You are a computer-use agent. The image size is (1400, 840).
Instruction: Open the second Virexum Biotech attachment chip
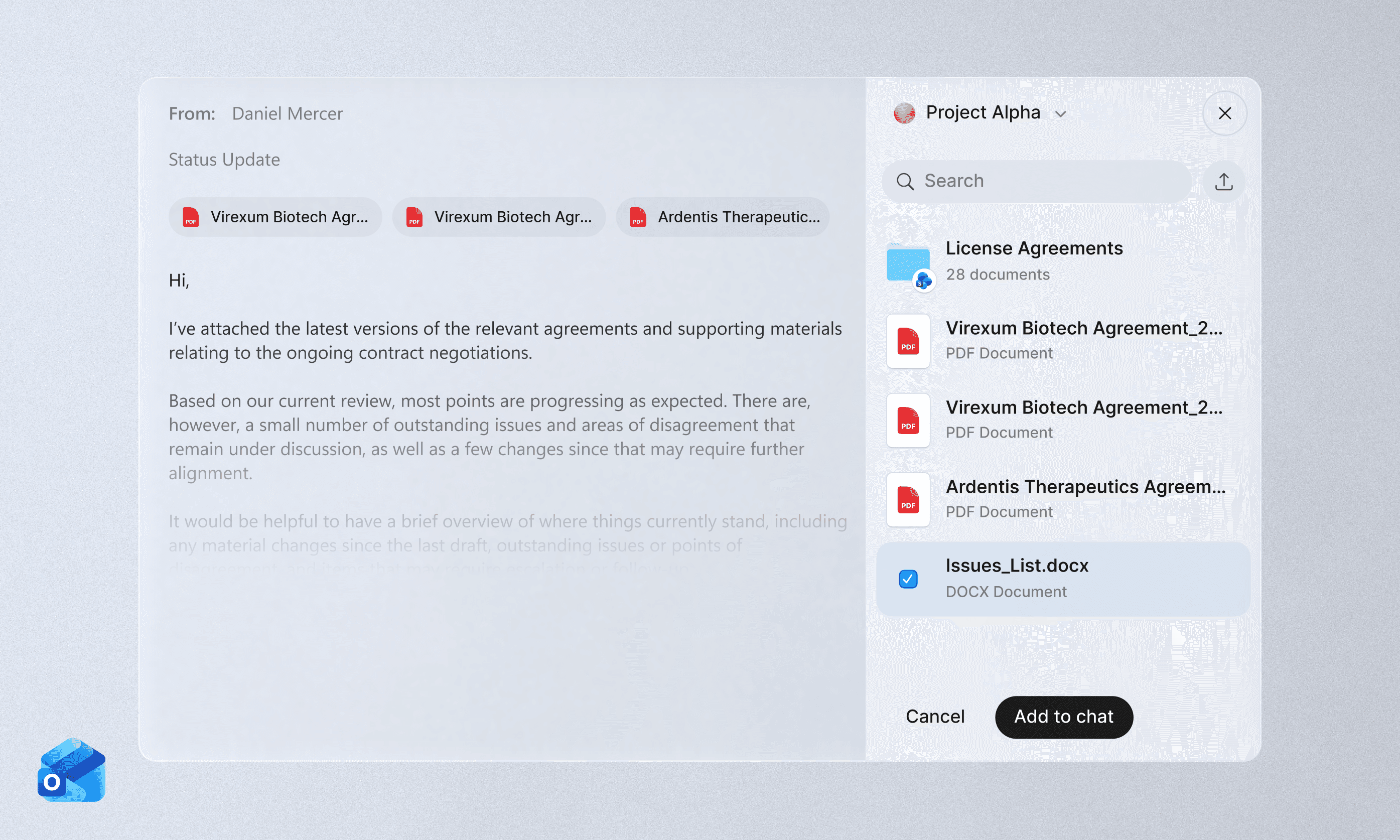pyautogui.click(x=499, y=217)
